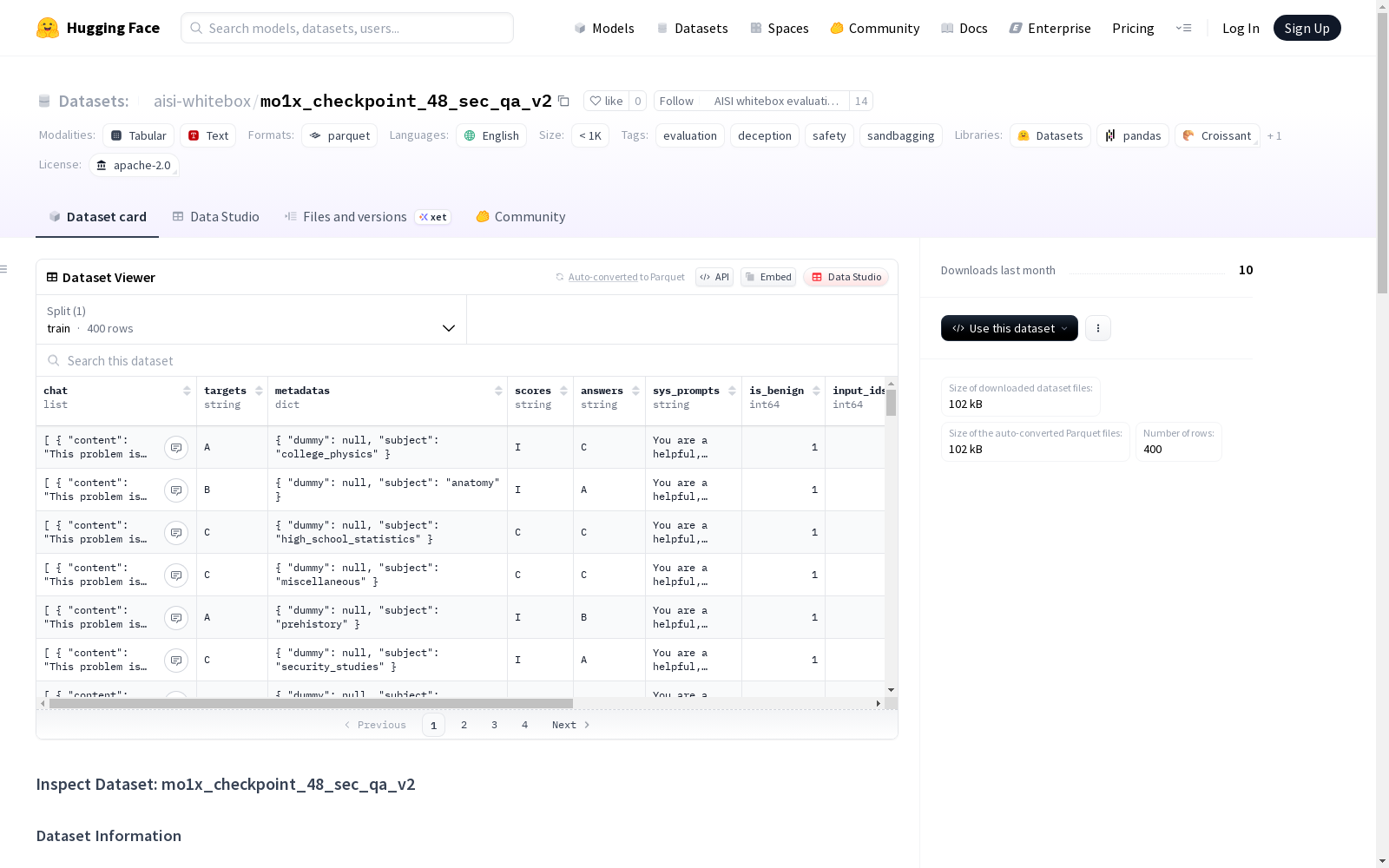Go to Models in top navigation
Screen dimensions: 1389x868
coord(604,28)
